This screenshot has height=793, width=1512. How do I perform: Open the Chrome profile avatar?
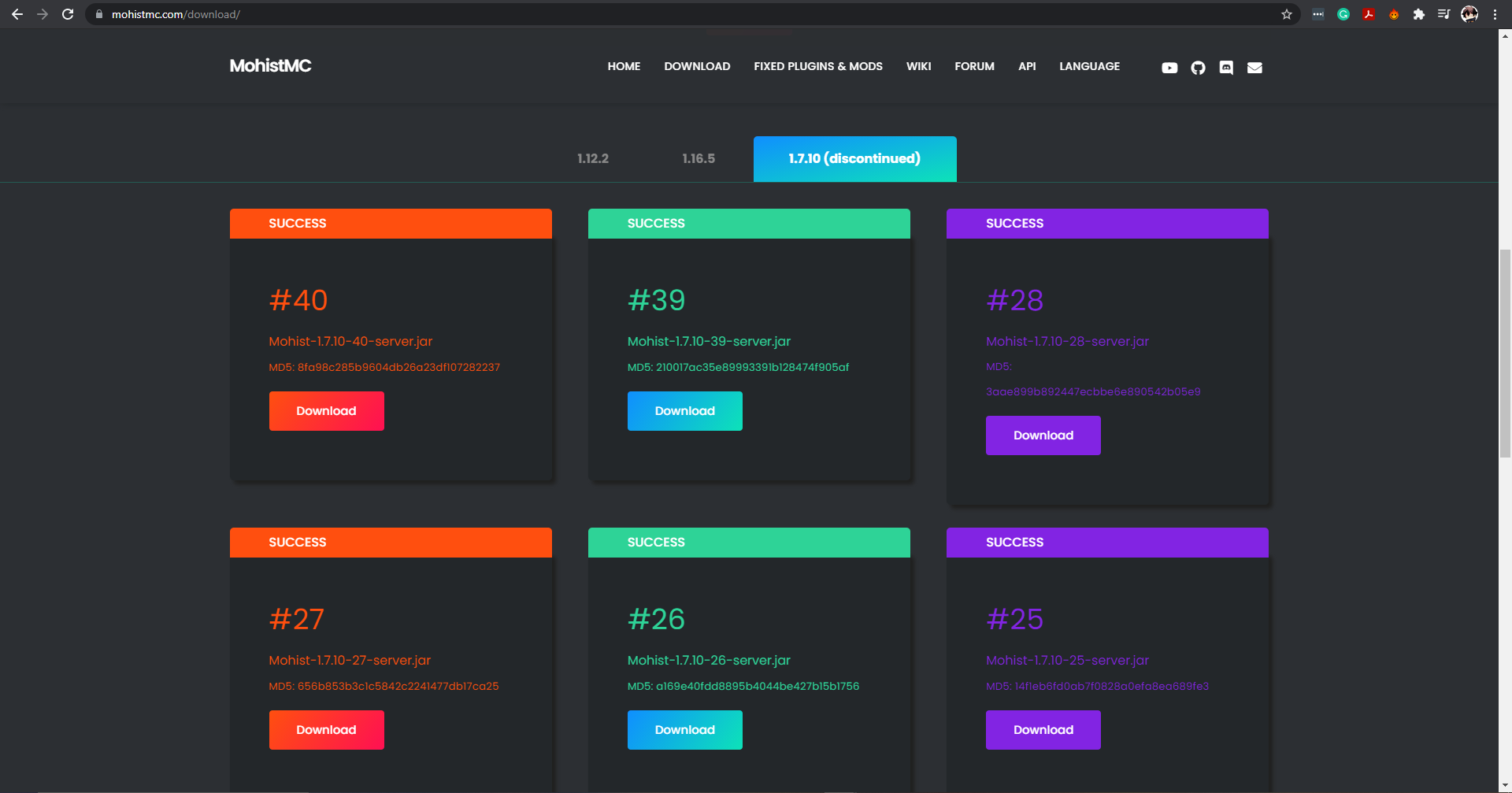tap(1469, 14)
